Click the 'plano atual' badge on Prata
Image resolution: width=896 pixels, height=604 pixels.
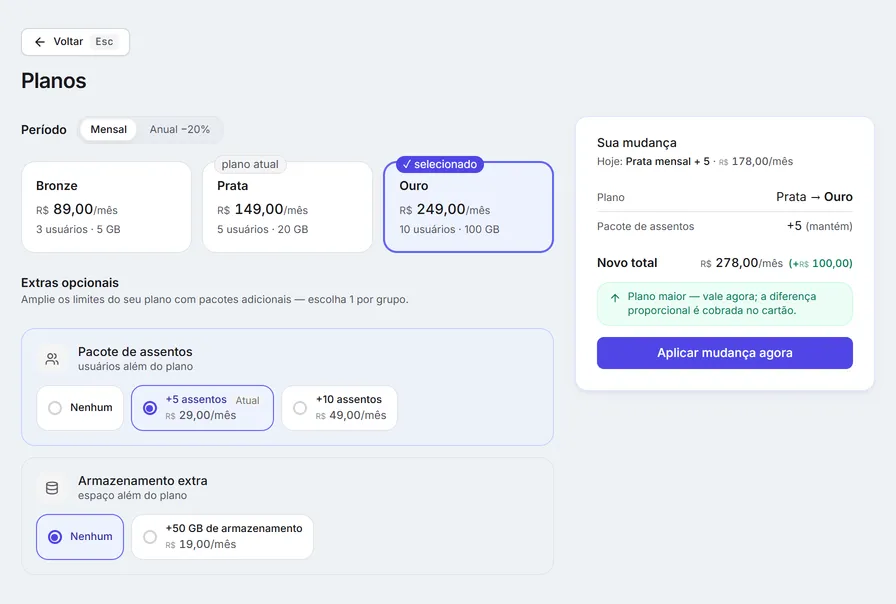(x=250, y=165)
